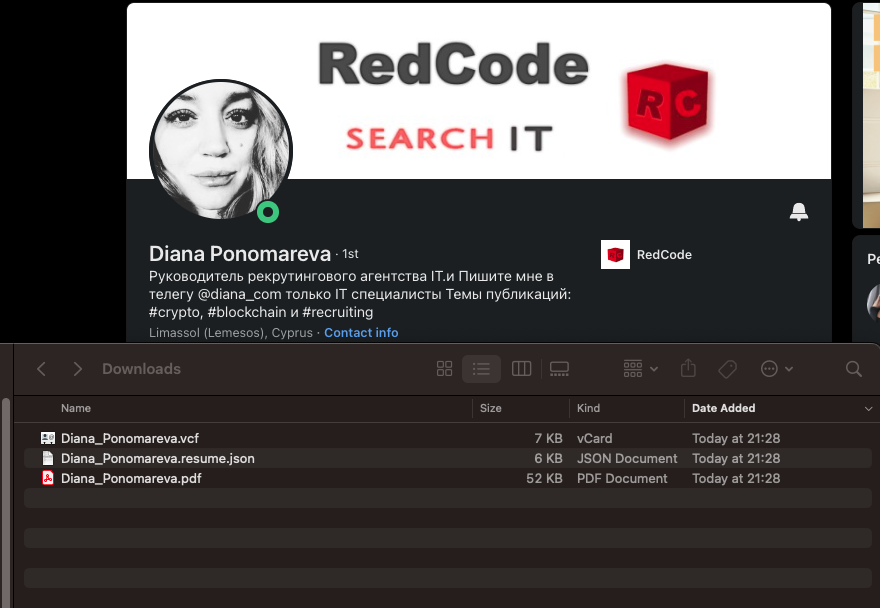880x608 pixels.
Task: Click the RedCode Search IT banner image
Action: click(479, 91)
